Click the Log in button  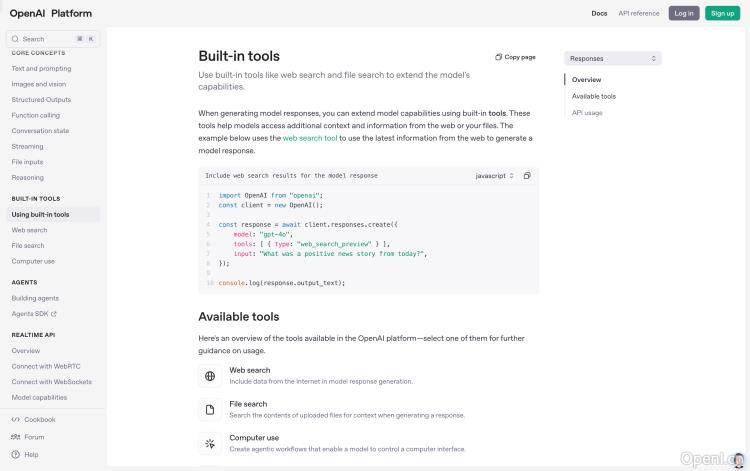684,13
